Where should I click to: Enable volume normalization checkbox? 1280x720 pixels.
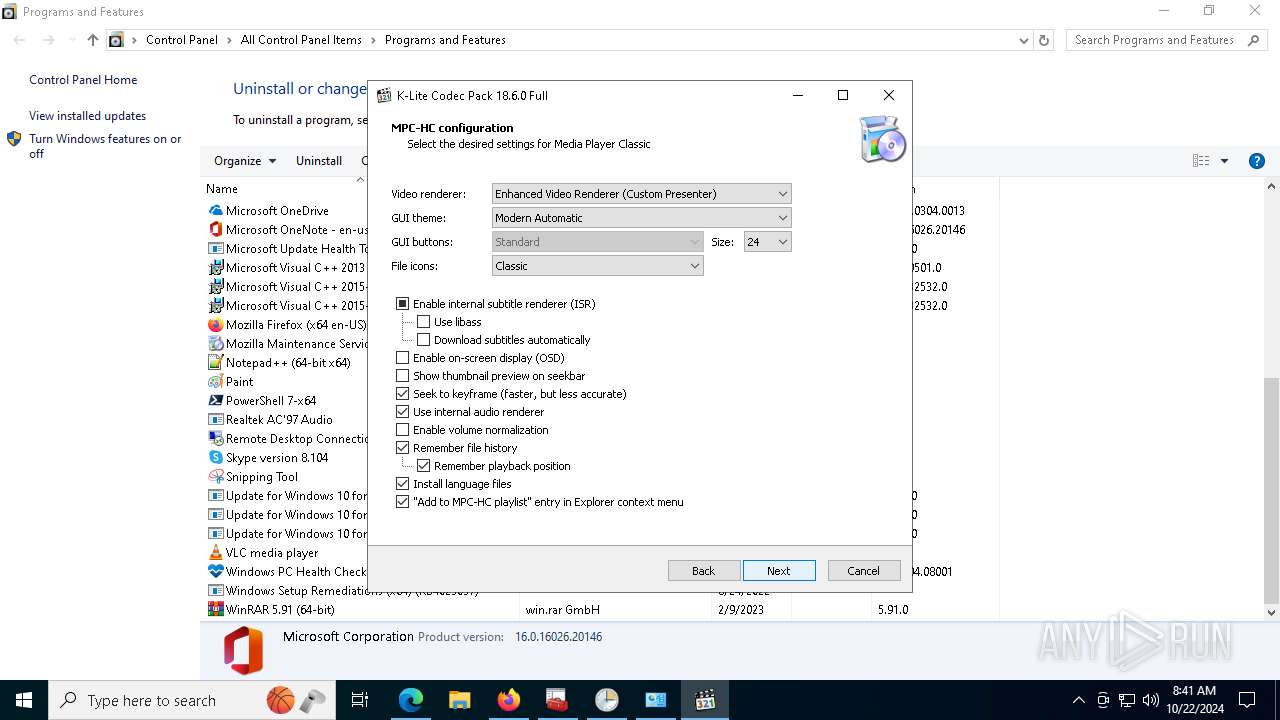[x=403, y=430]
